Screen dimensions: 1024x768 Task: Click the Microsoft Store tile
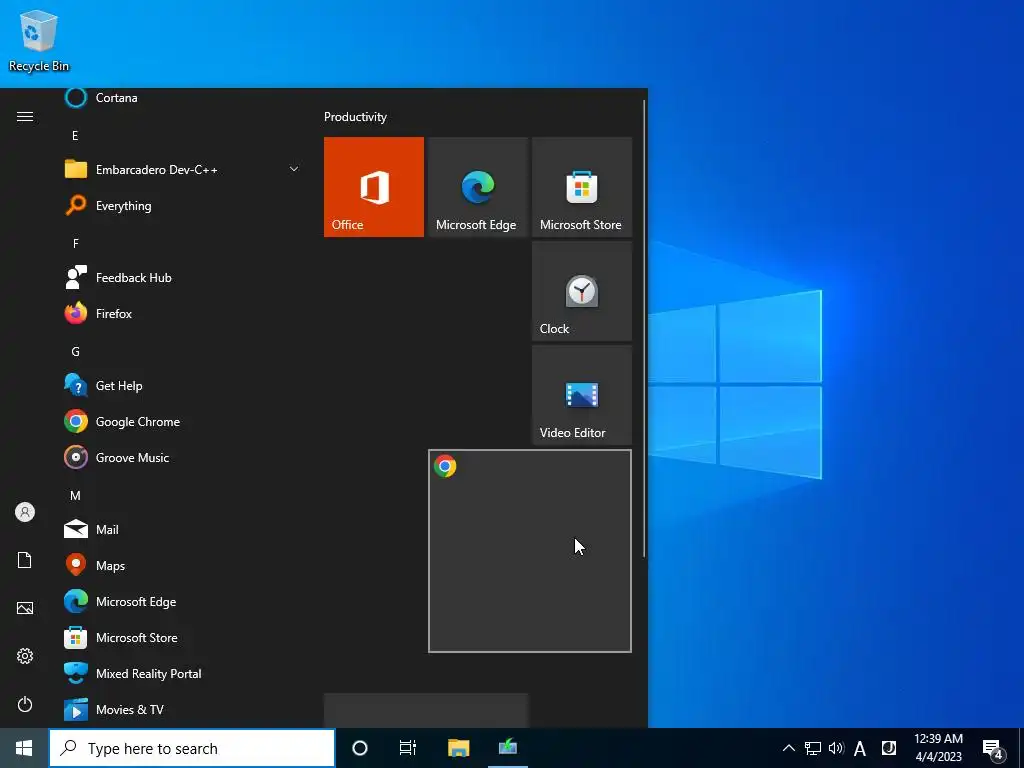[582, 187]
